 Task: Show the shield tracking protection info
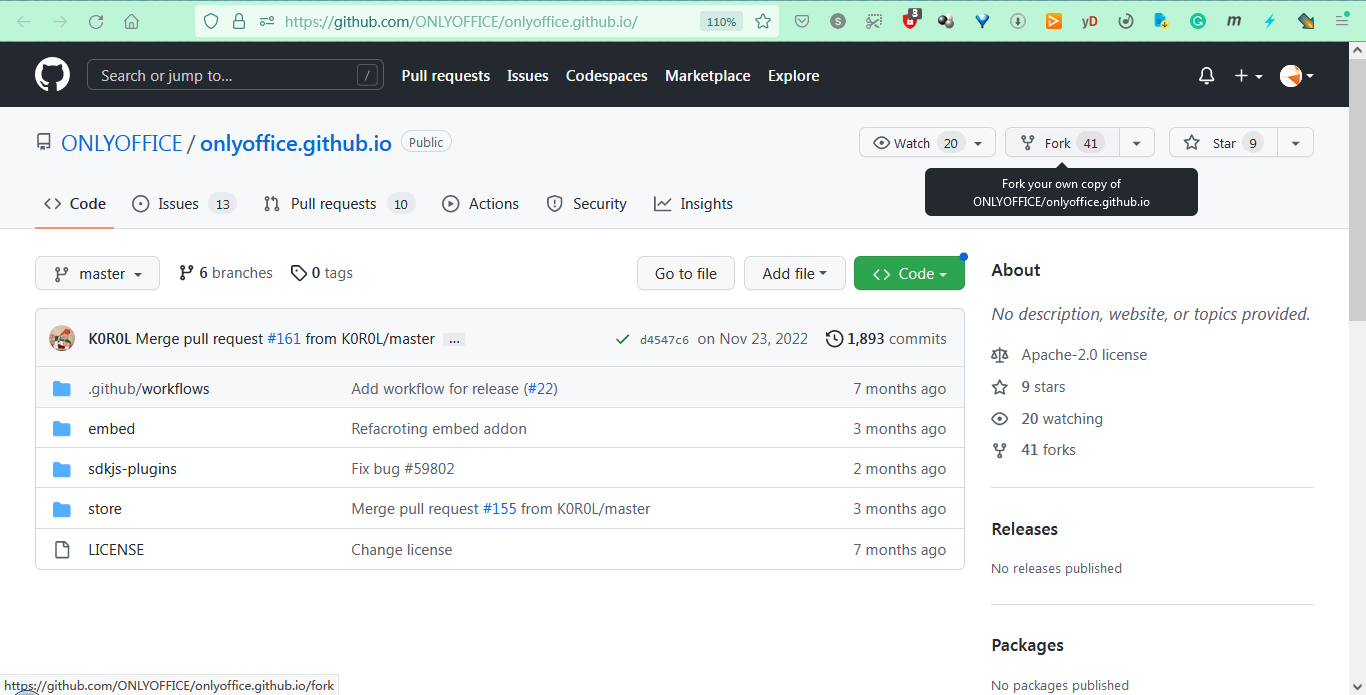point(210,21)
